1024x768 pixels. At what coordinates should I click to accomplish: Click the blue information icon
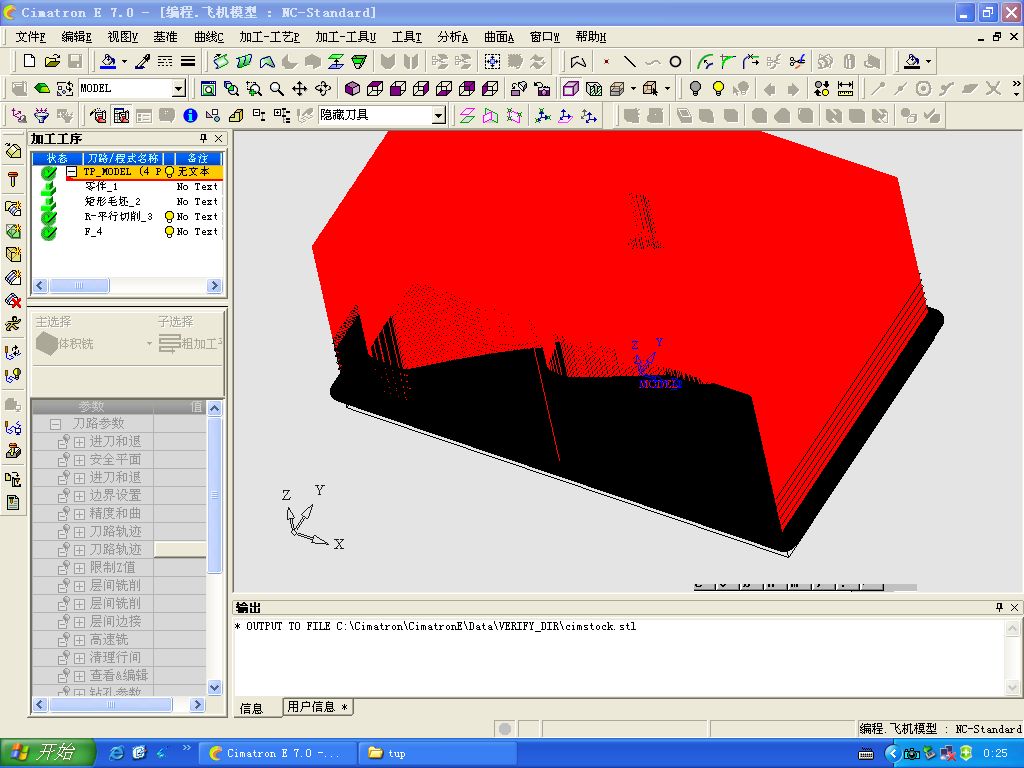point(190,116)
